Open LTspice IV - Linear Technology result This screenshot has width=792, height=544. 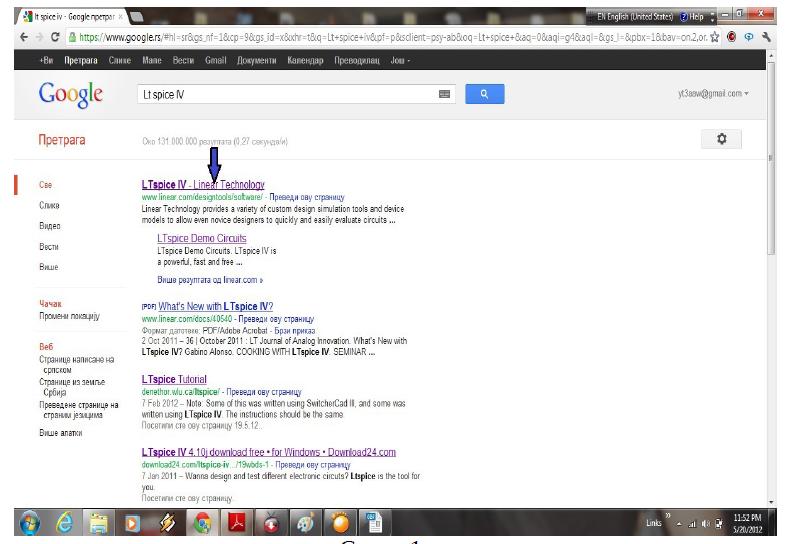click(x=203, y=185)
